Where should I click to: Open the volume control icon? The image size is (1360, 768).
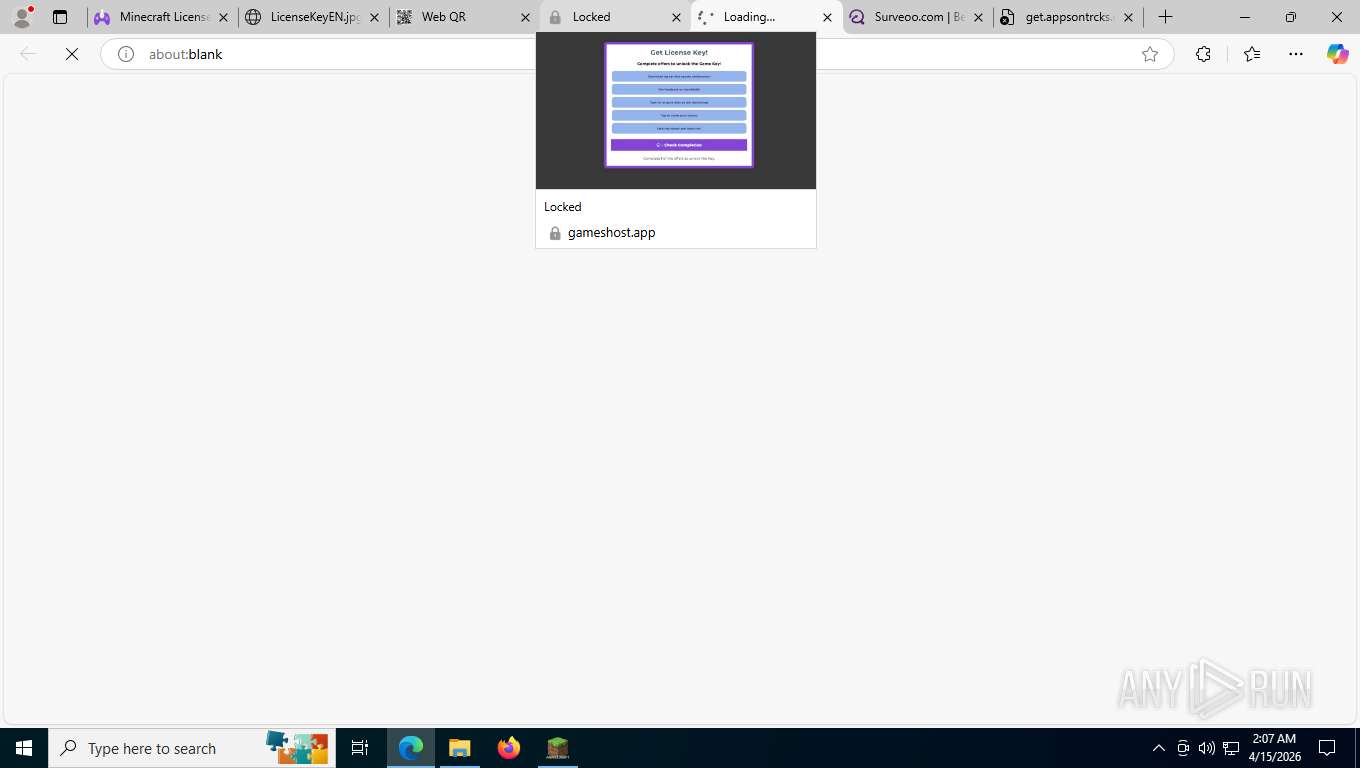tap(1207, 748)
